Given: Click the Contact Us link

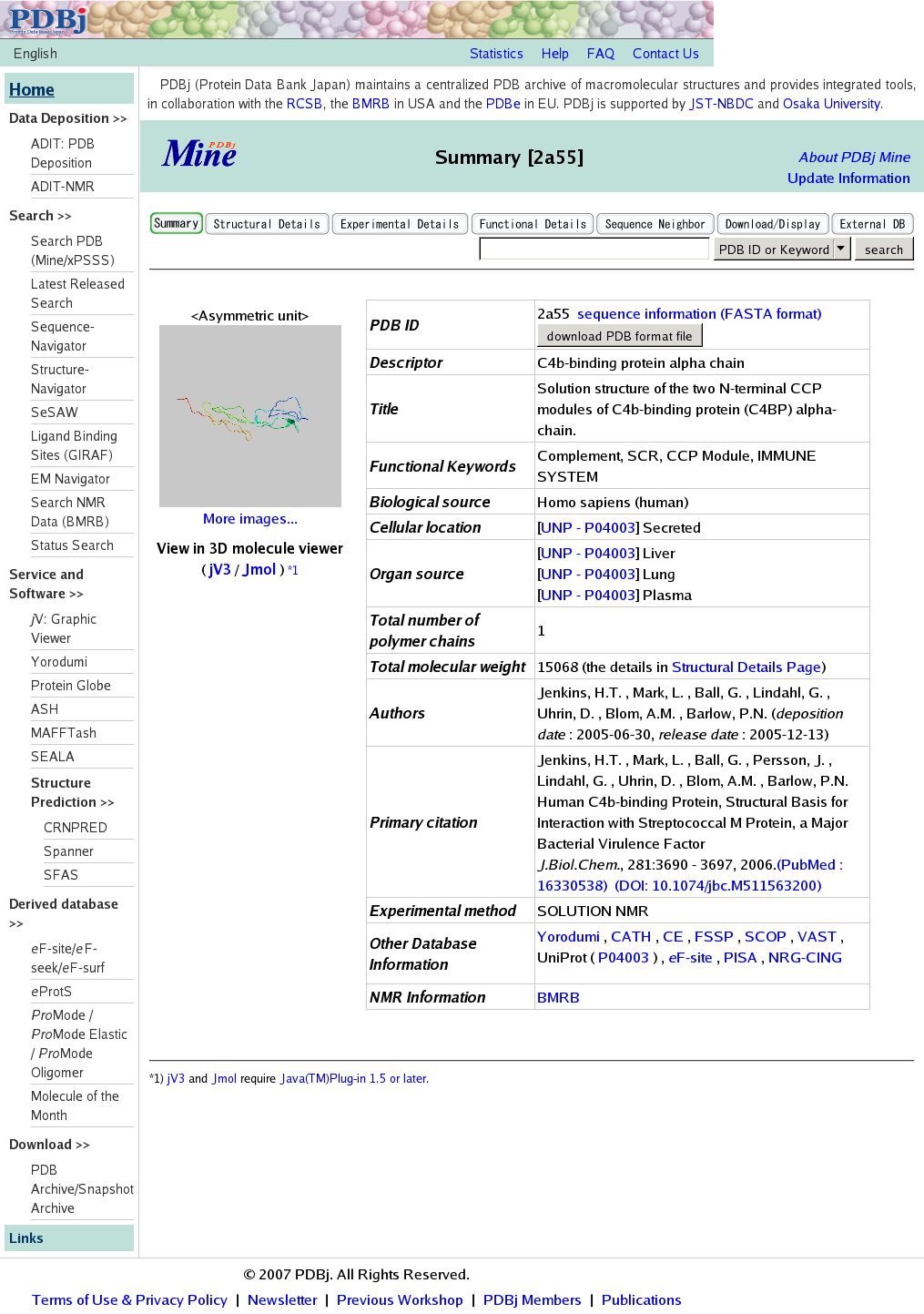Looking at the screenshot, I should coord(665,54).
